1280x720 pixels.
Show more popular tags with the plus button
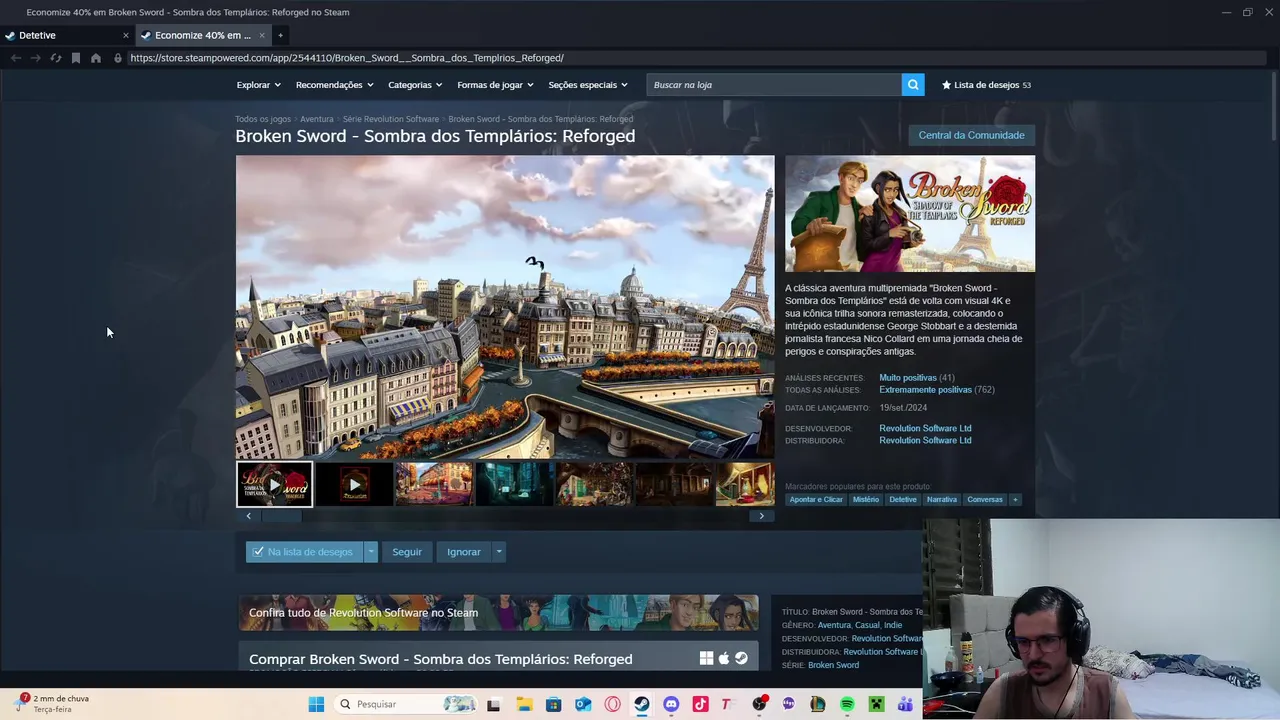pos(1015,499)
